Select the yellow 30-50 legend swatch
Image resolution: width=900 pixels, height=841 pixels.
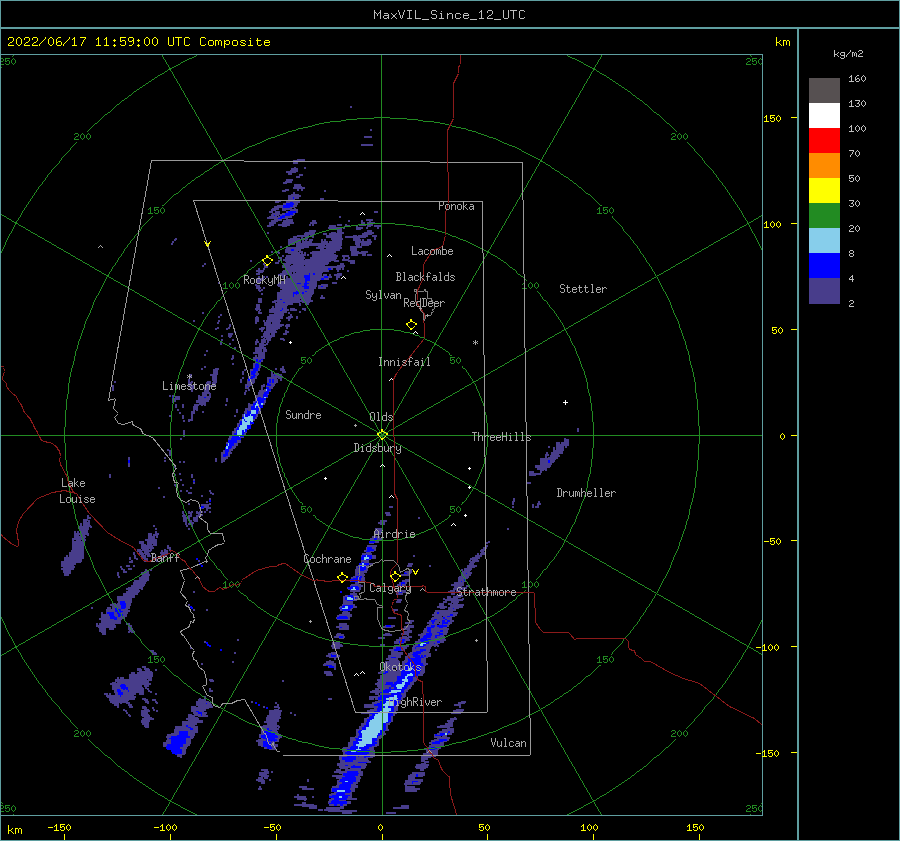click(824, 191)
